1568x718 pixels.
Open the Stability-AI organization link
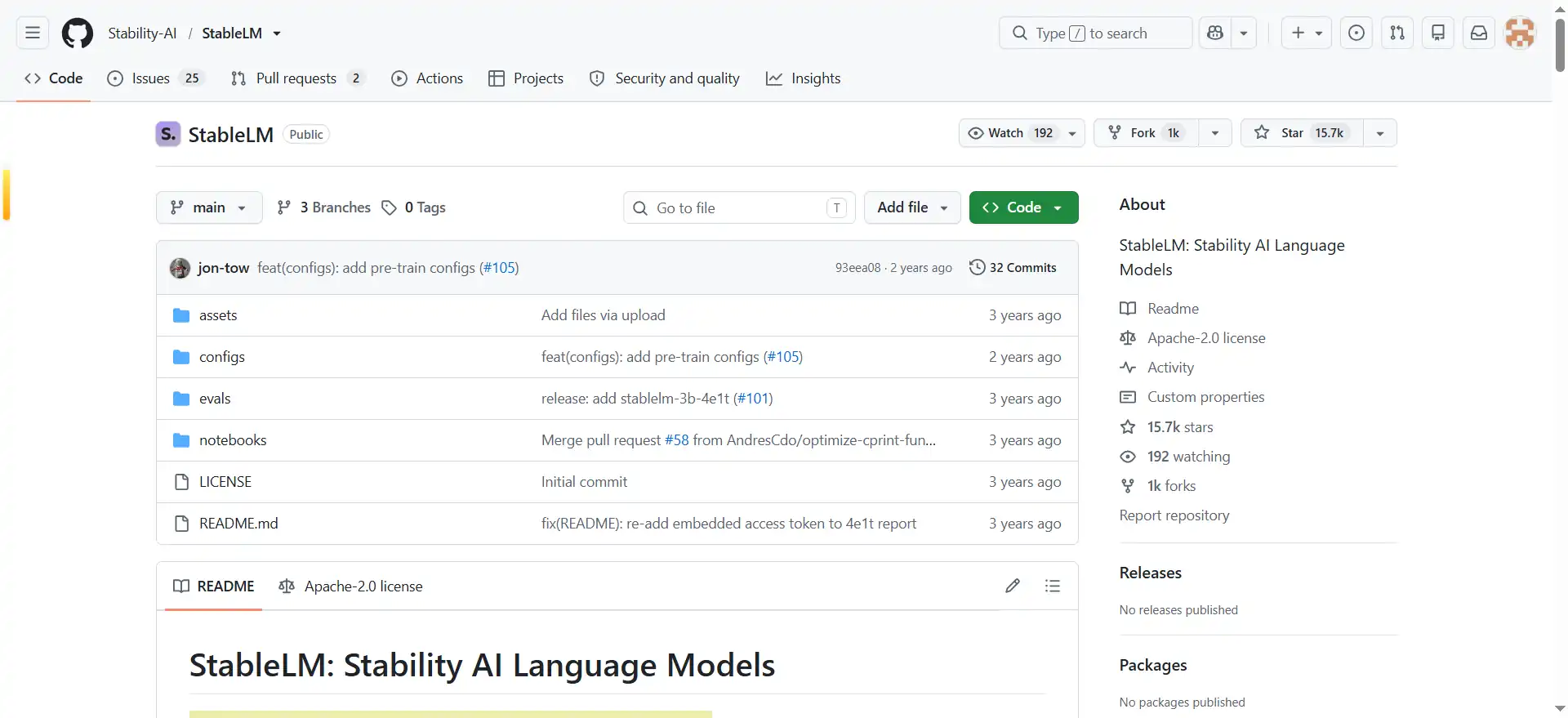coord(142,33)
